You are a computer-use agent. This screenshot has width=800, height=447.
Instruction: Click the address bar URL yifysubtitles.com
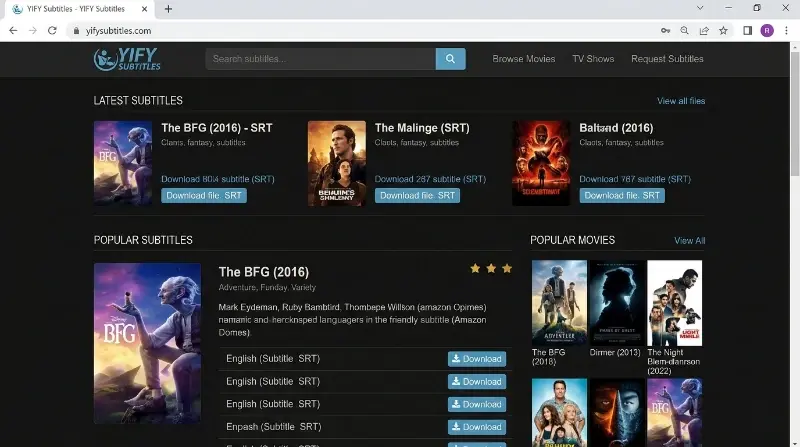click(118, 31)
